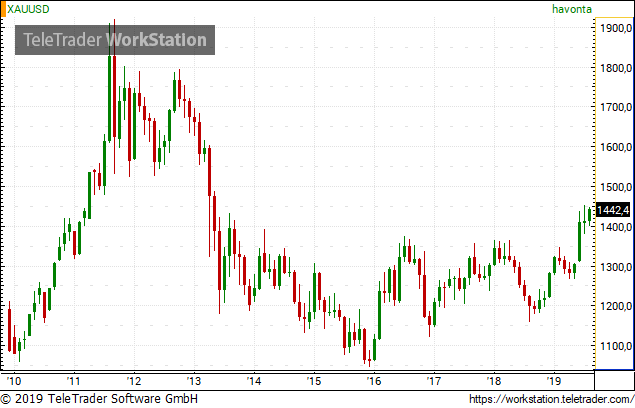Click the 1442,4 current price tag
This screenshot has width=635, height=408.
(613, 210)
